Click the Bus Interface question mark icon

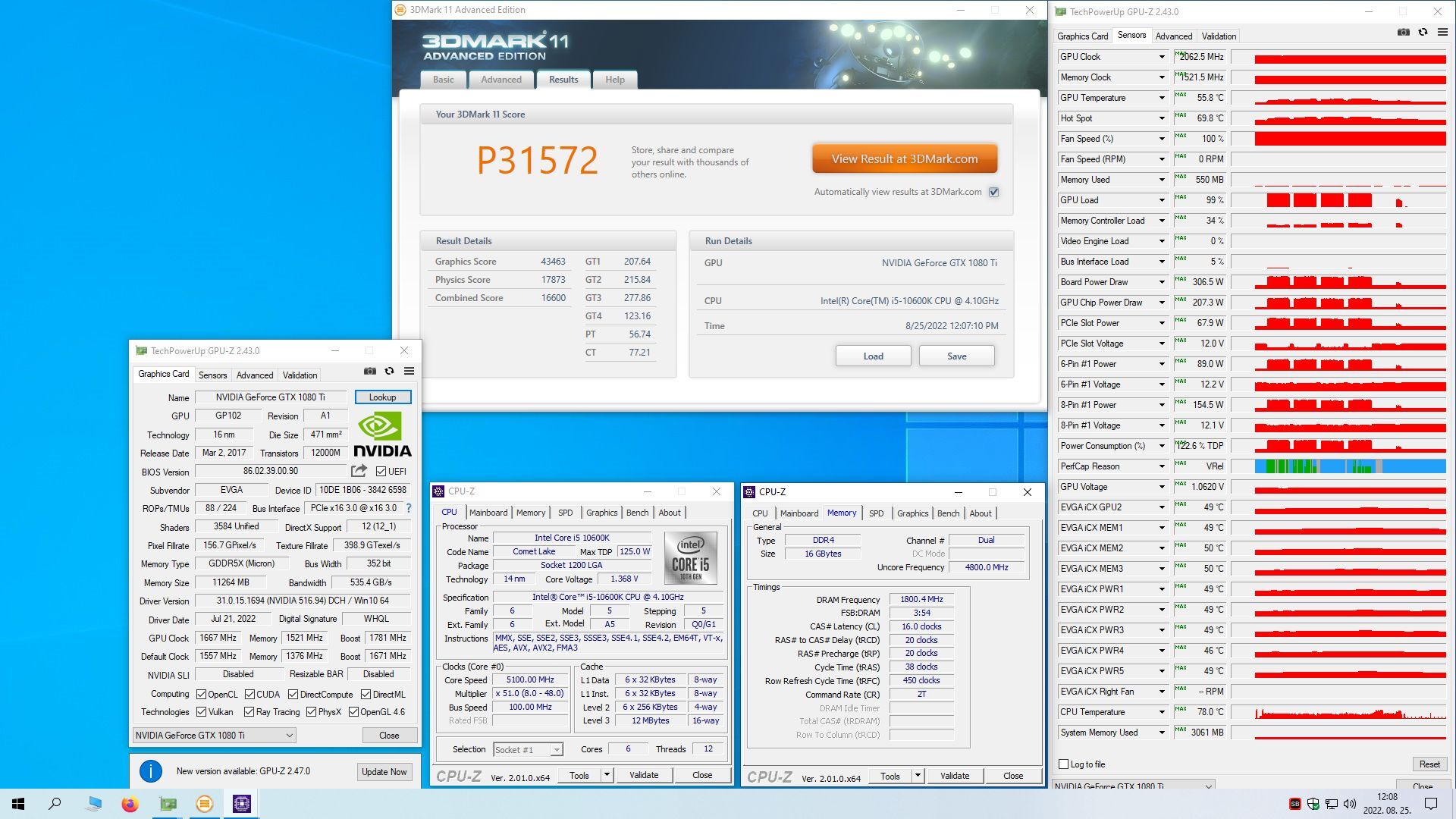tap(409, 508)
